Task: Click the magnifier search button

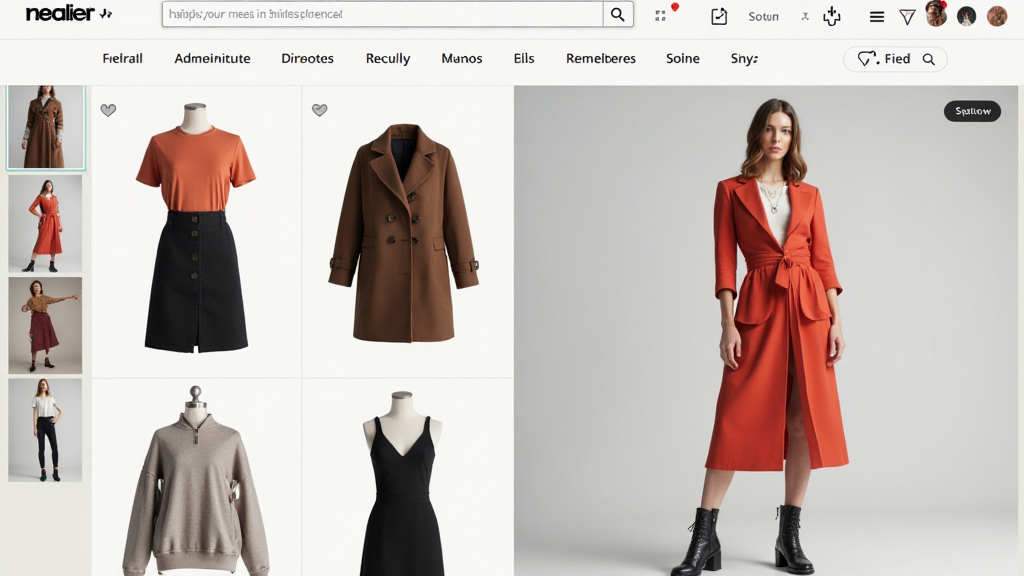Action: [x=618, y=15]
